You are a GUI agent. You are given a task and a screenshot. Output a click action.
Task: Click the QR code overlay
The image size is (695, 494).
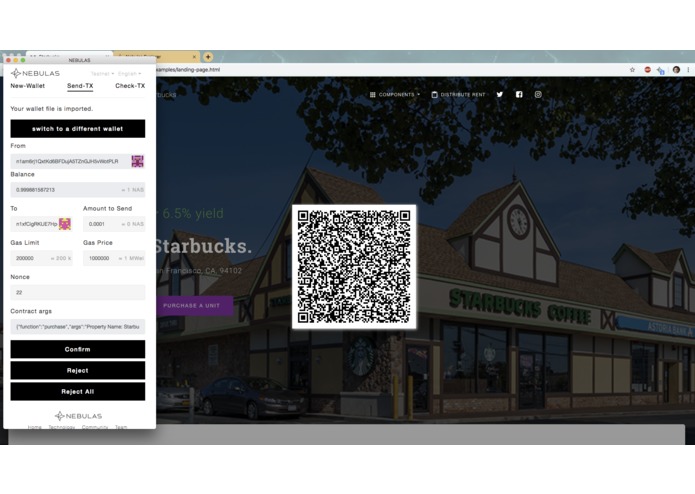click(x=354, y=267)
